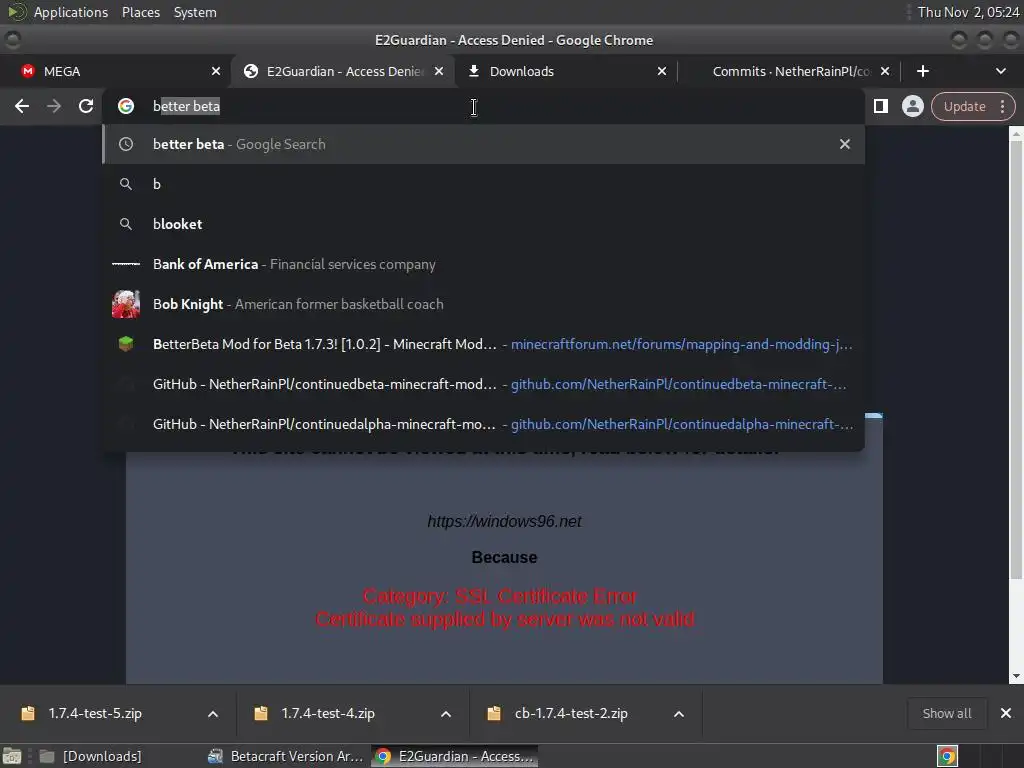Screen dimensions: 1024x768
Task: Close the MEGA tab
Action: coord(216,71)
